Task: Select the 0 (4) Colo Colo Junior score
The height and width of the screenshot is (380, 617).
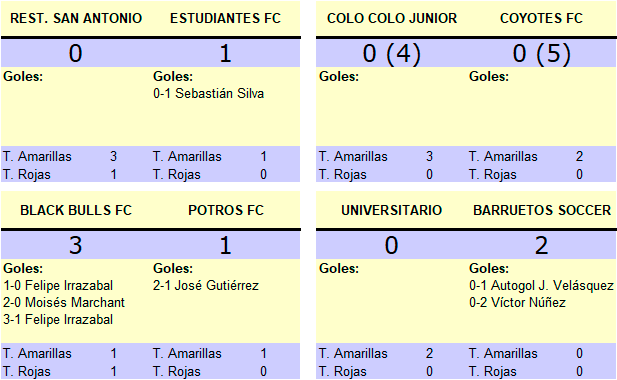Action: [392, 53]
